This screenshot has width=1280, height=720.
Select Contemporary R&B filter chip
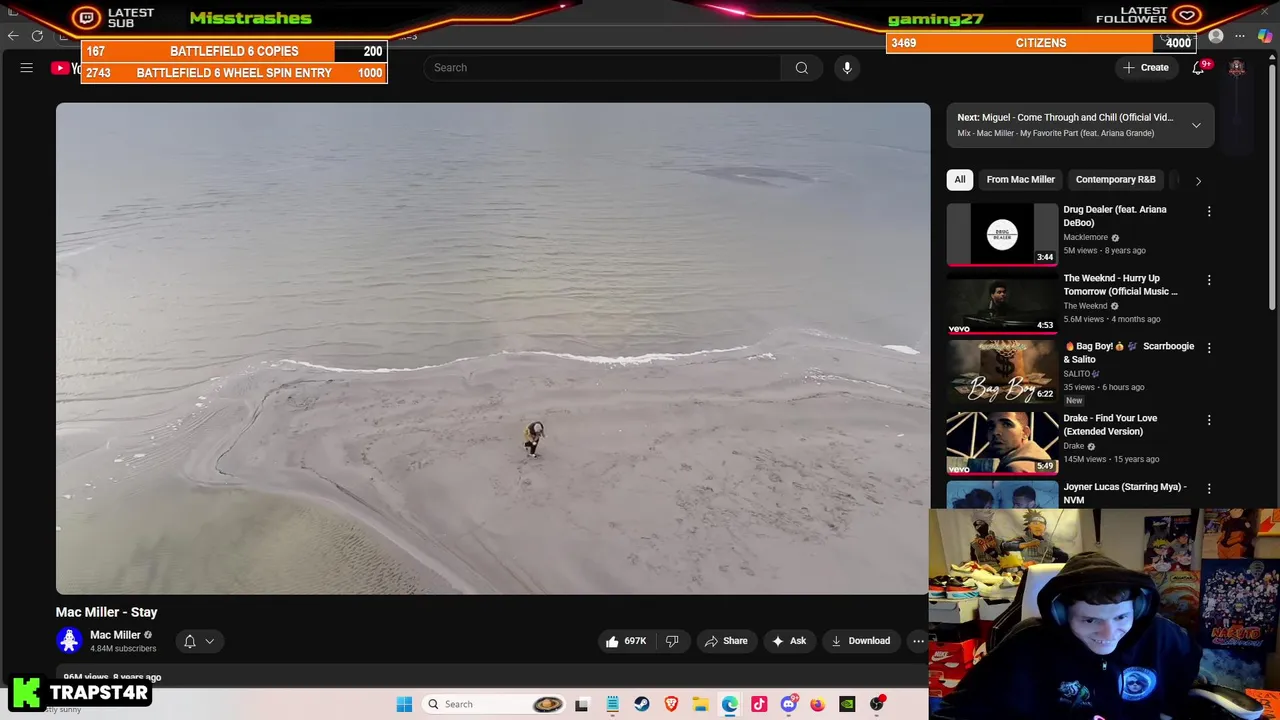click(1115, 180)
